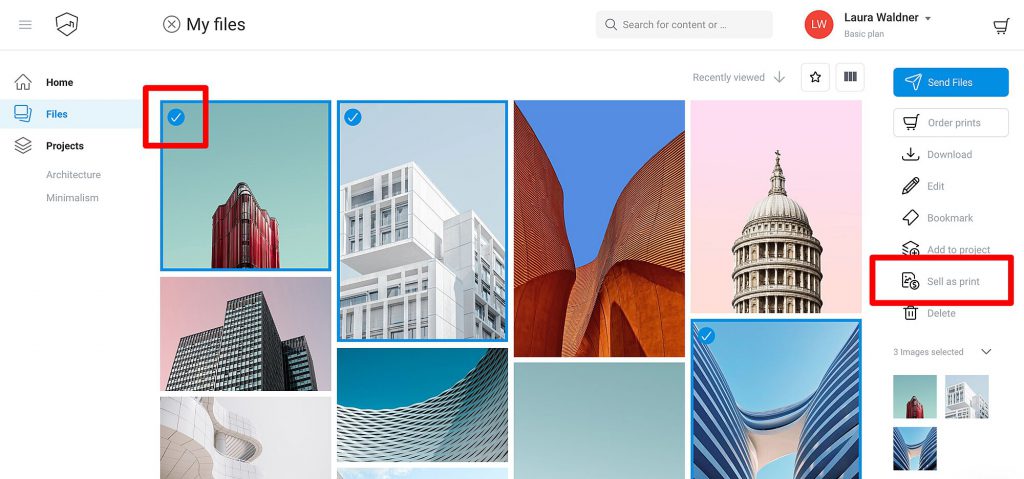Open the dome on pink photo
Viewport: 1024px width, 479px height.
point(776,206)
